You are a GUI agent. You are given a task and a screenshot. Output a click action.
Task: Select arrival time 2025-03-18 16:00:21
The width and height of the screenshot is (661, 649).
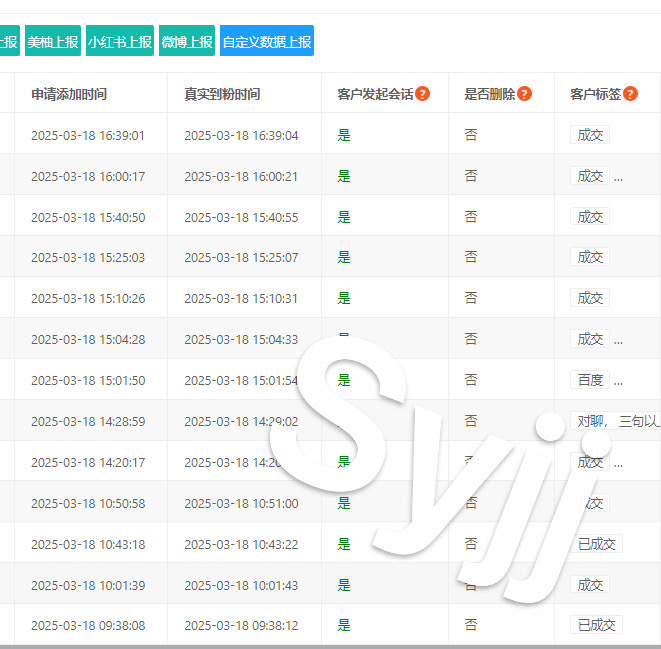pos(241,177)
